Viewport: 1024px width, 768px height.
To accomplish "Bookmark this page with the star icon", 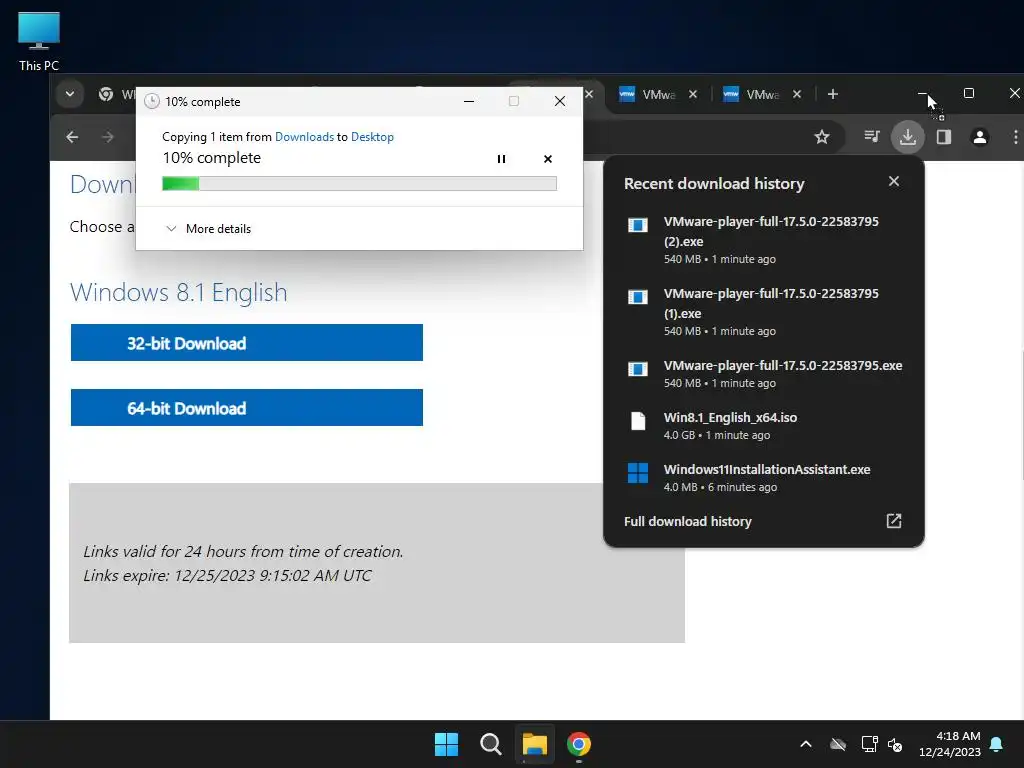I will [822, 137].
